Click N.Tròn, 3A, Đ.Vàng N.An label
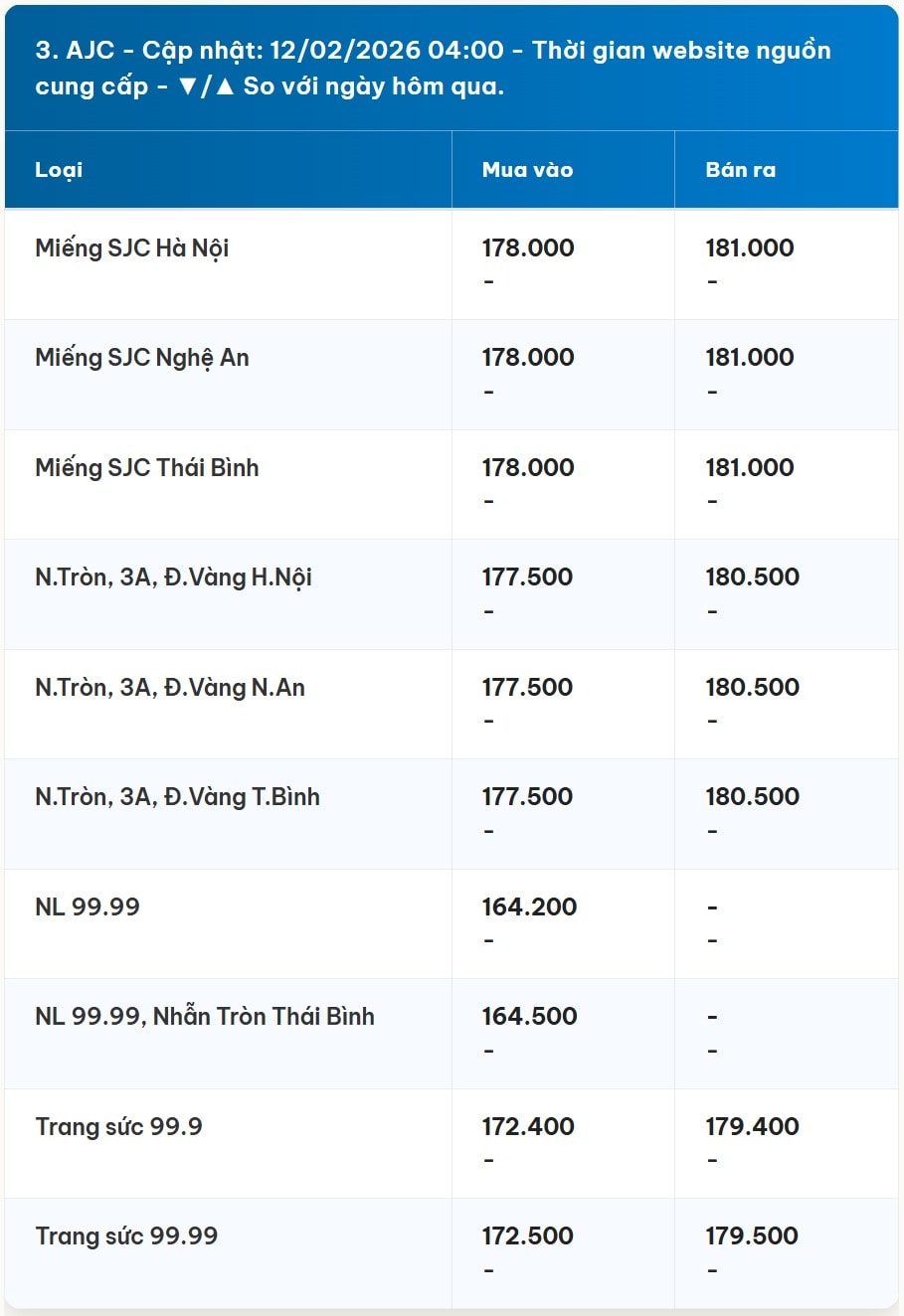Viewport: 904px width, 1316px height. coord(170,687)
